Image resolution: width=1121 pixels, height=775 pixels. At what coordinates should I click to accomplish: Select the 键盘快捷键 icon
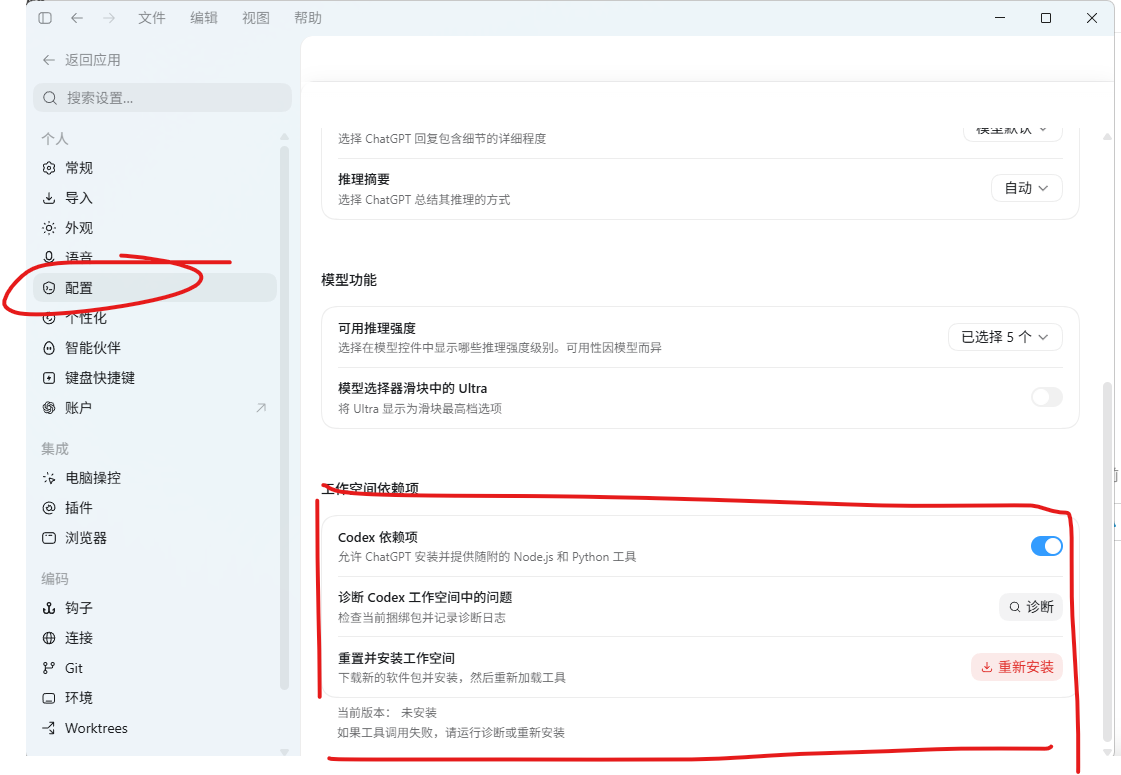49,378
